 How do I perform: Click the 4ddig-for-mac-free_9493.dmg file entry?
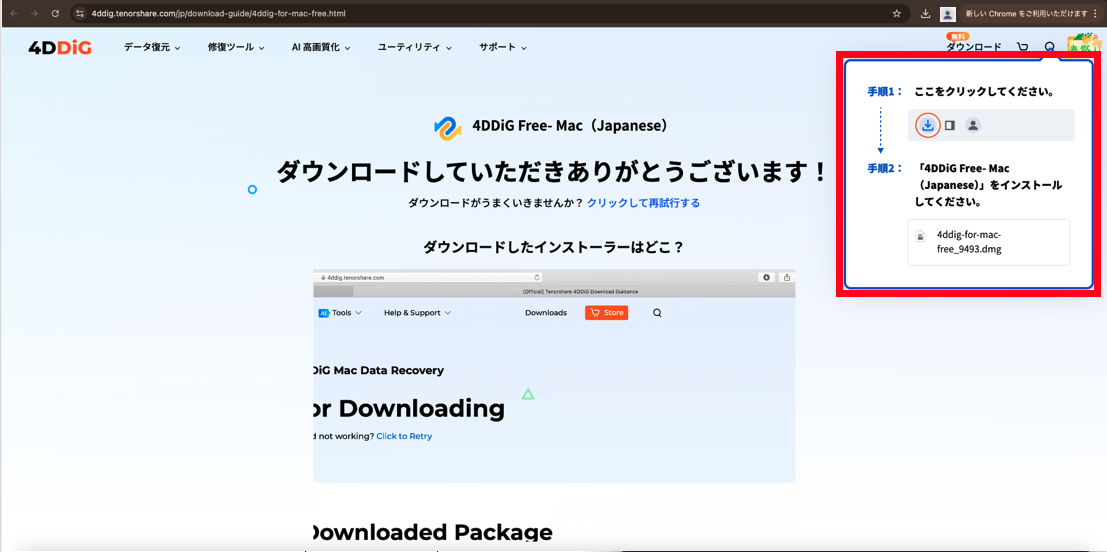point(989,242)
